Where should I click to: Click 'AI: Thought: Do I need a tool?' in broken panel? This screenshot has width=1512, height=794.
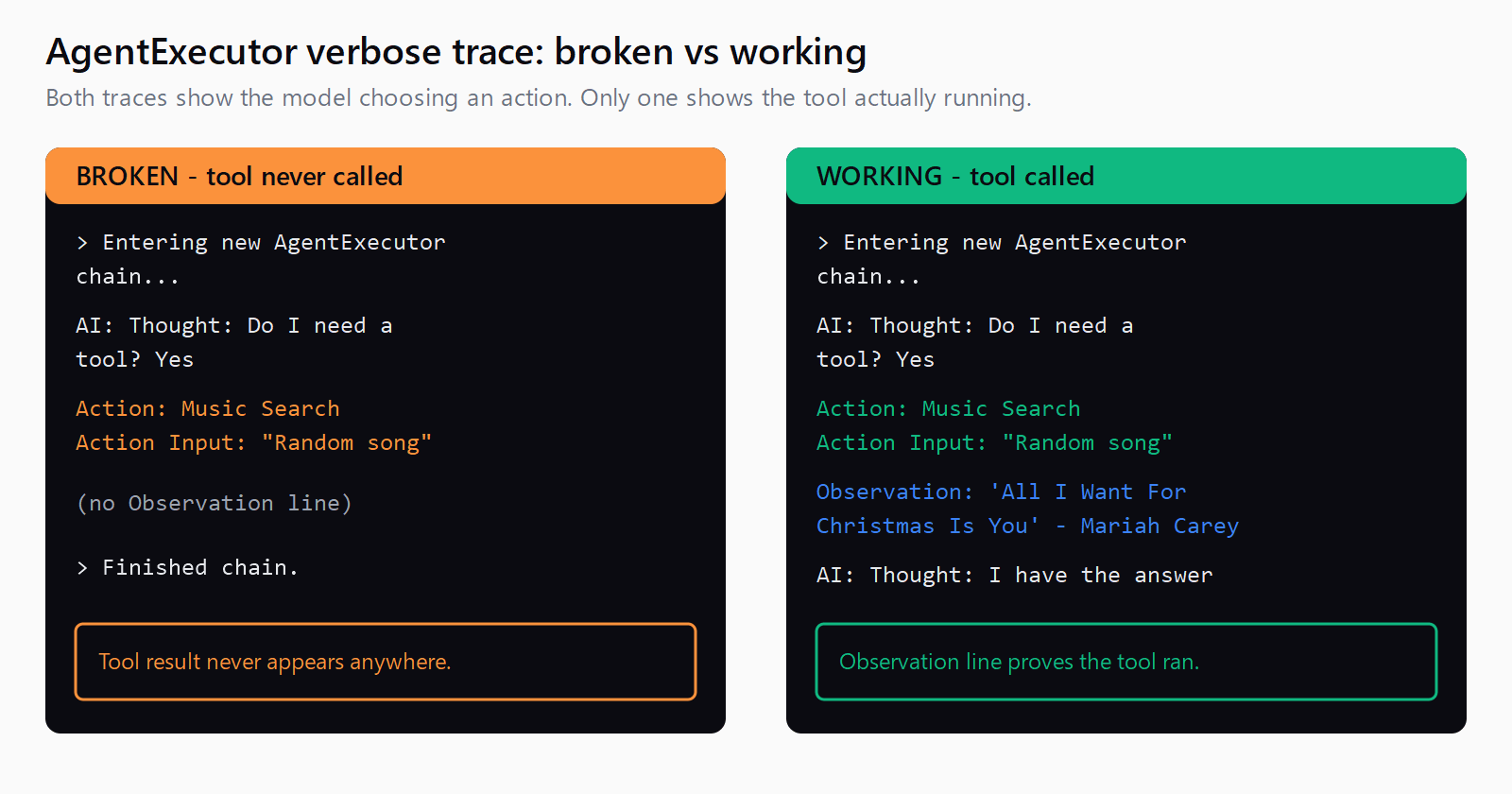[x=234, y=342]
